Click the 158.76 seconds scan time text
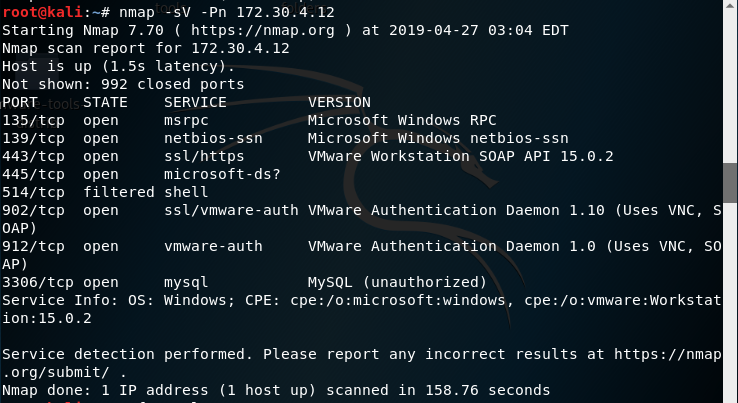Image resolution: width=738 pixels, height=403 pixels. (x=488, y=390)
